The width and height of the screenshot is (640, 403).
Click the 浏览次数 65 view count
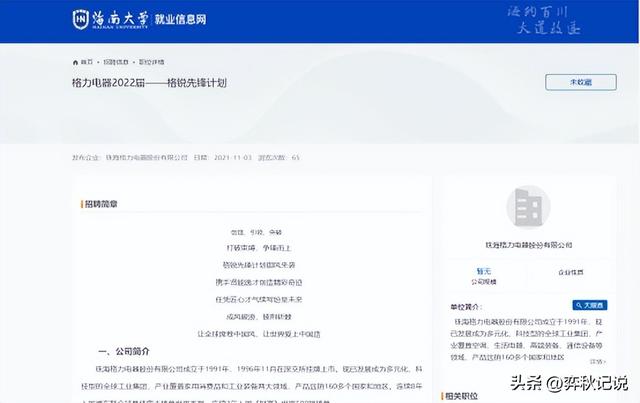tap(279, 158)
